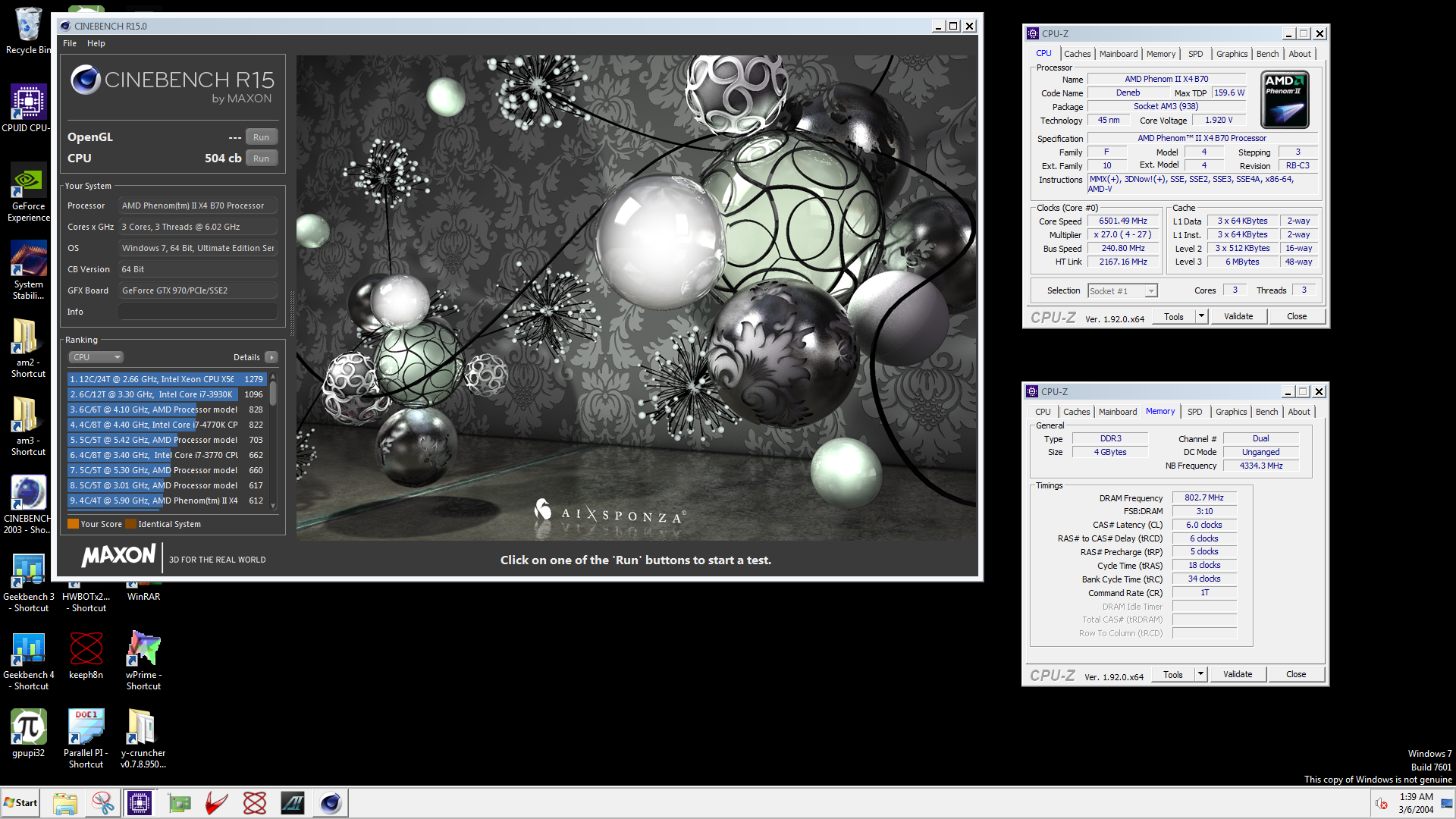Switch to the Mainboard tab in upper CPU-Z

click(1119, 54)
